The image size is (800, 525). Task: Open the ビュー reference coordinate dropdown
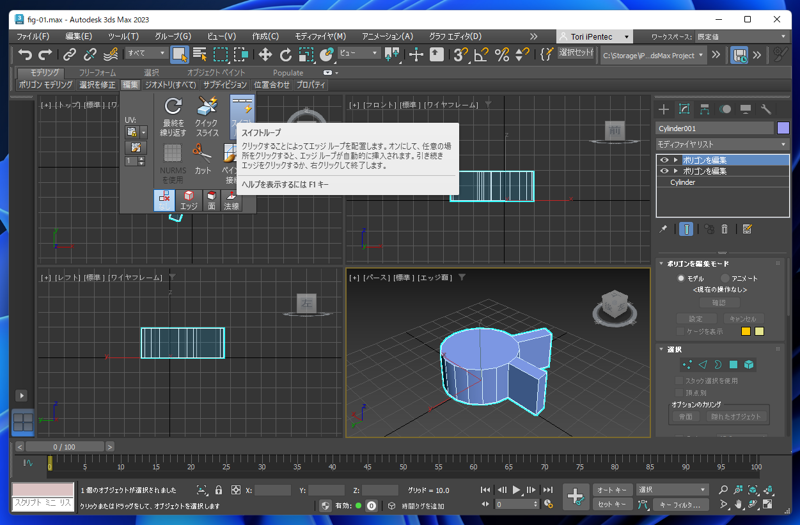(359, 53)
